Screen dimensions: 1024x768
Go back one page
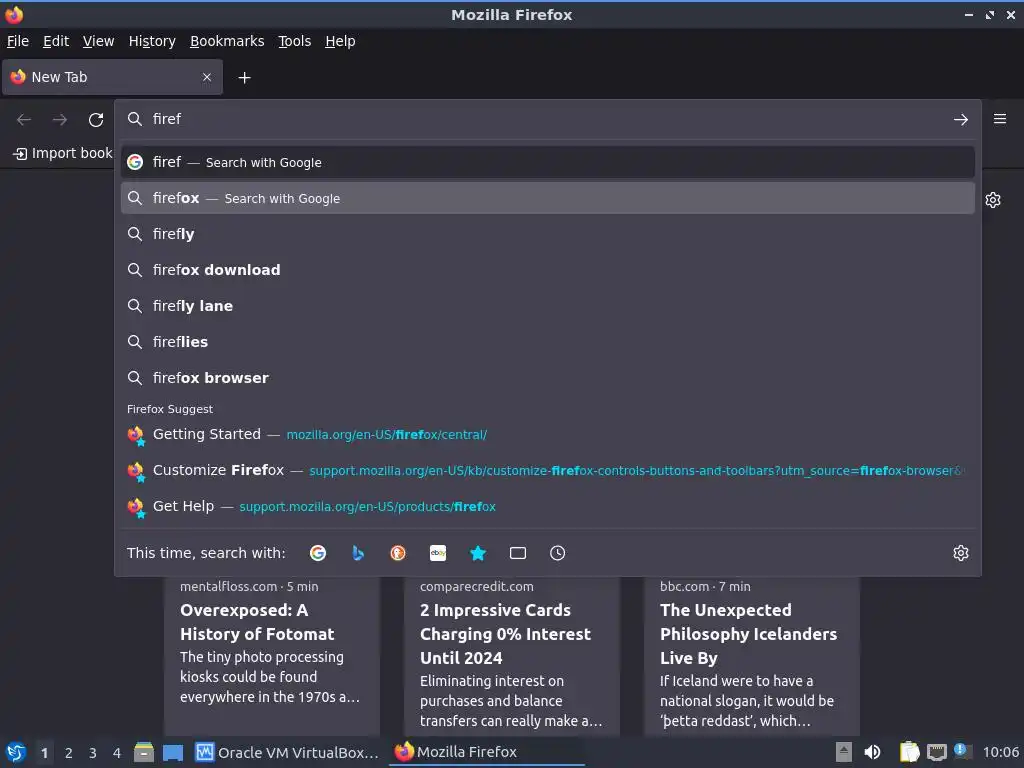(x=24, y=120)
